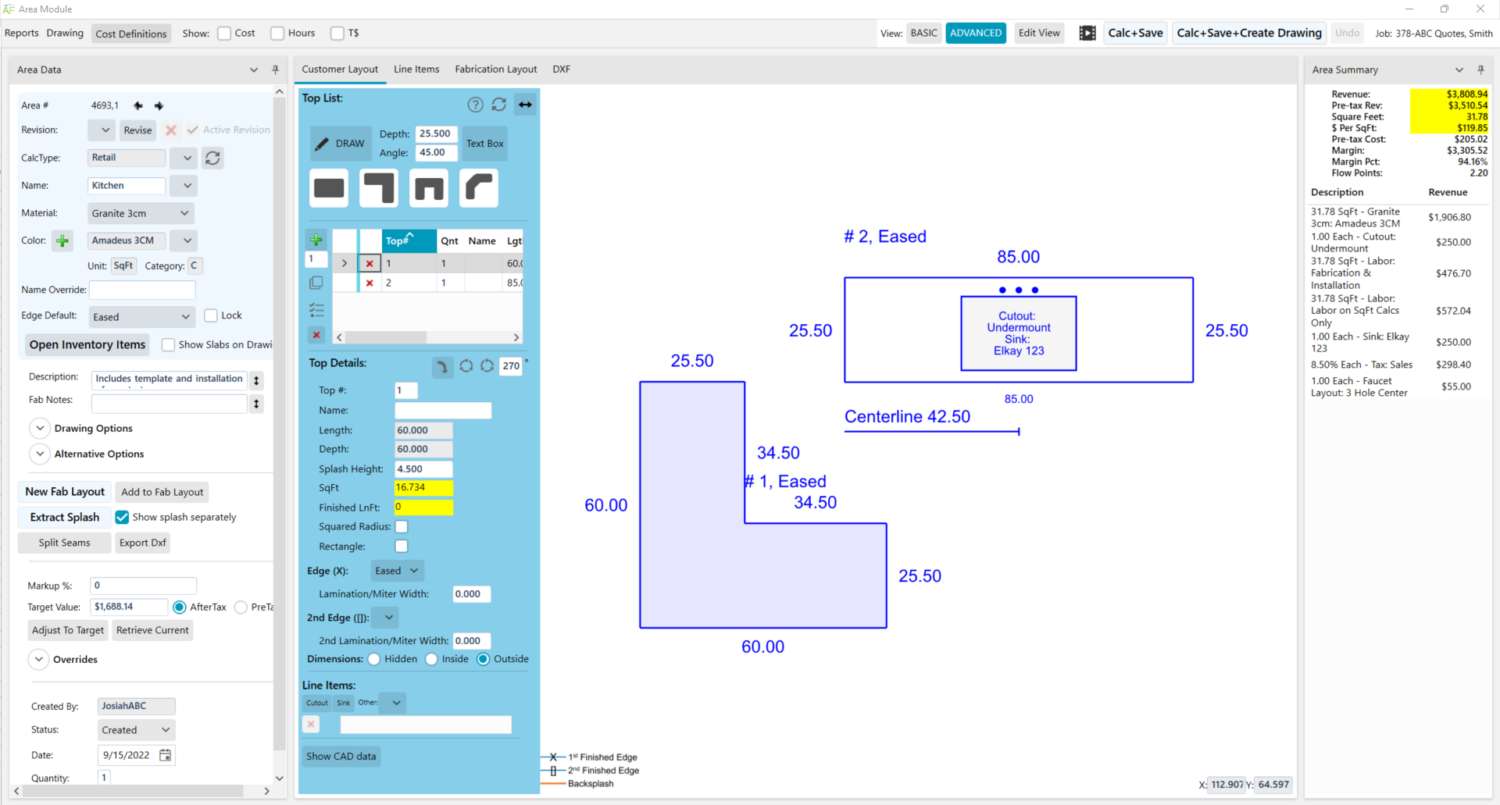1500x805 pixels.
Task: Click the green plus to add a top
Action: 316,239
